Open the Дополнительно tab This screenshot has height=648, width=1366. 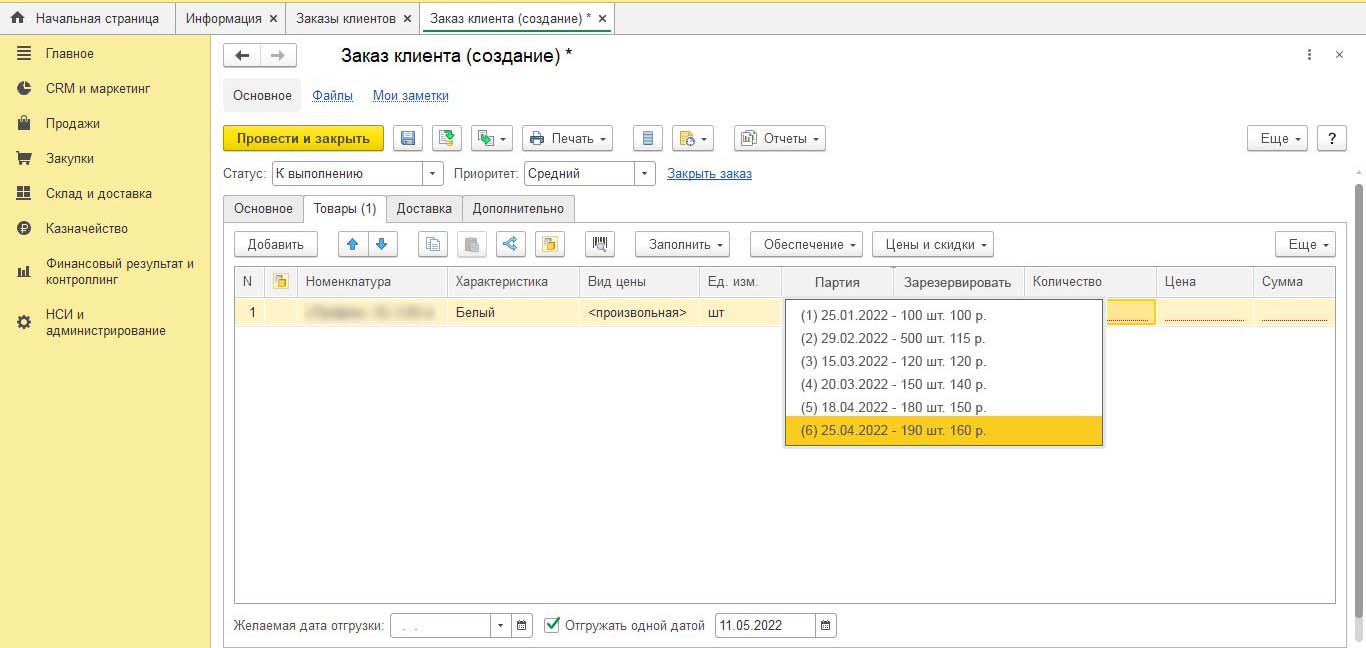tap(518, 209)
